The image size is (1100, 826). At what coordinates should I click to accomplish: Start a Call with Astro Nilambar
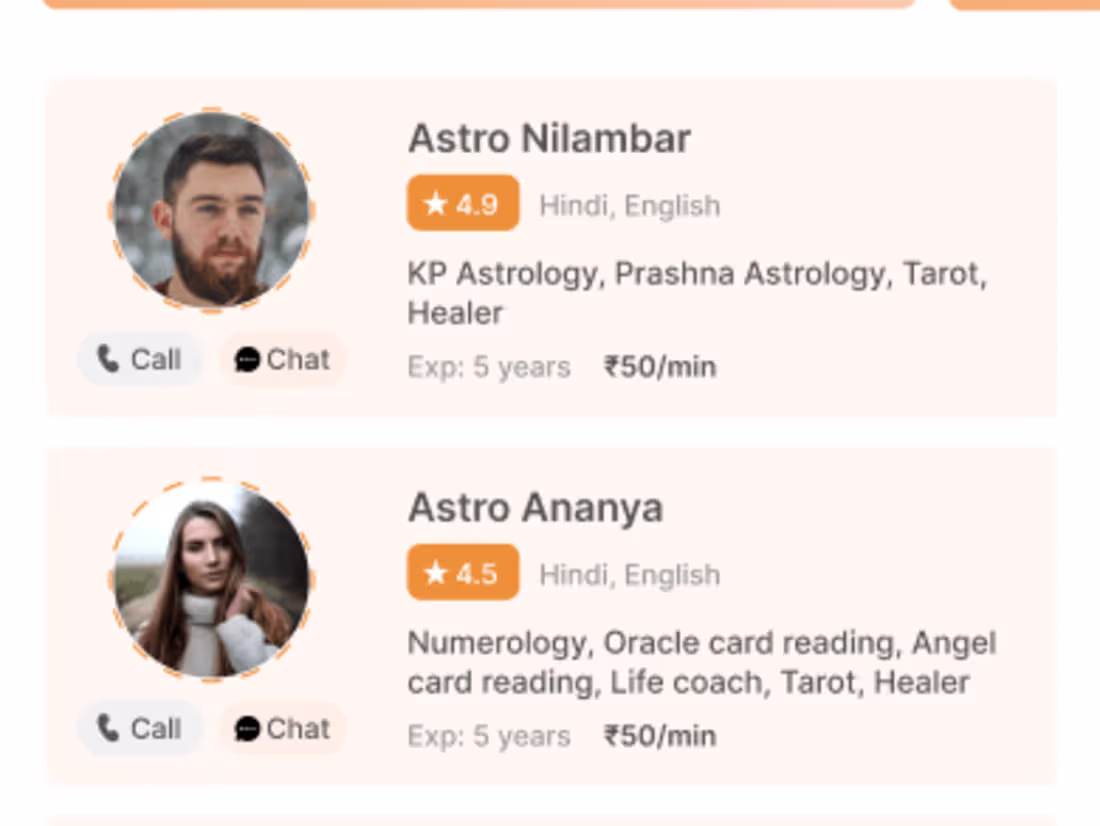coord(140,358)
